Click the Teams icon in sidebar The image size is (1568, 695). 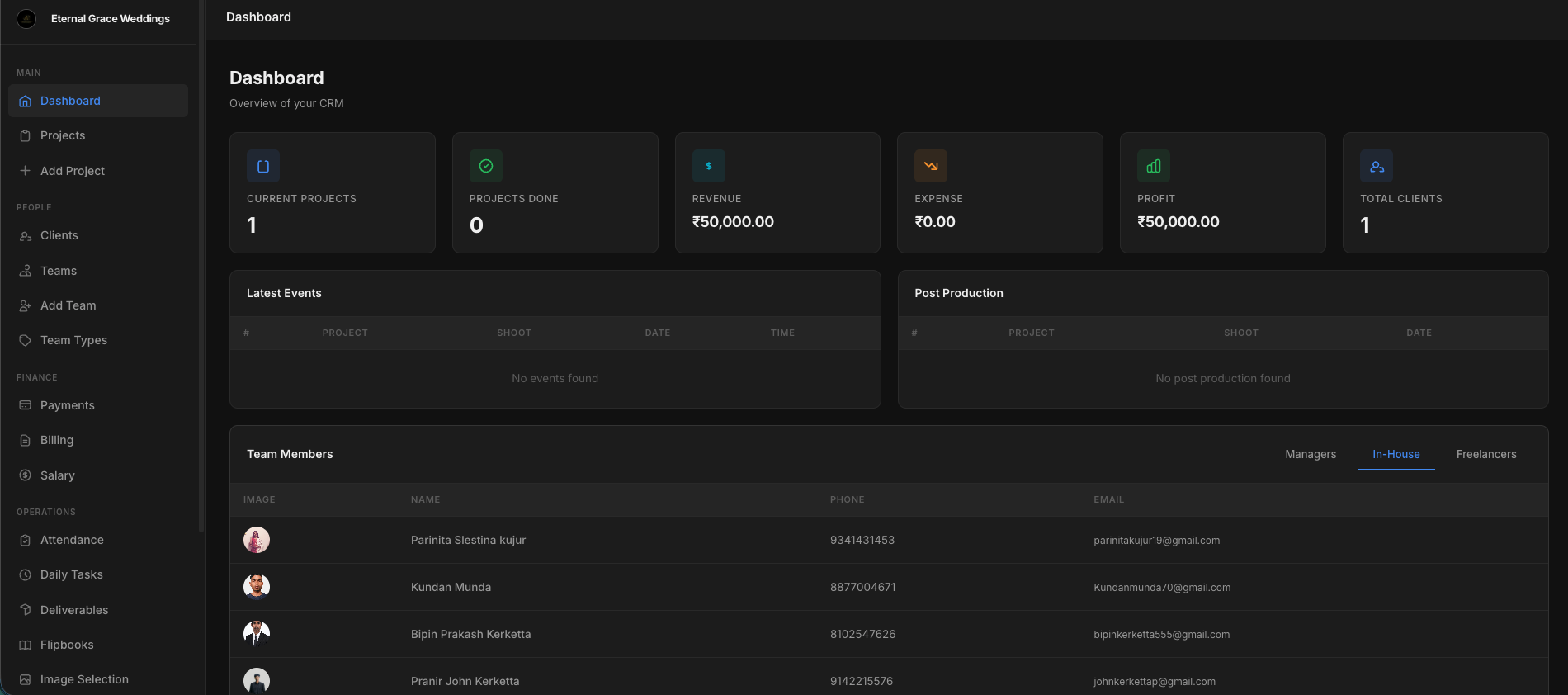tap(25, 271)
